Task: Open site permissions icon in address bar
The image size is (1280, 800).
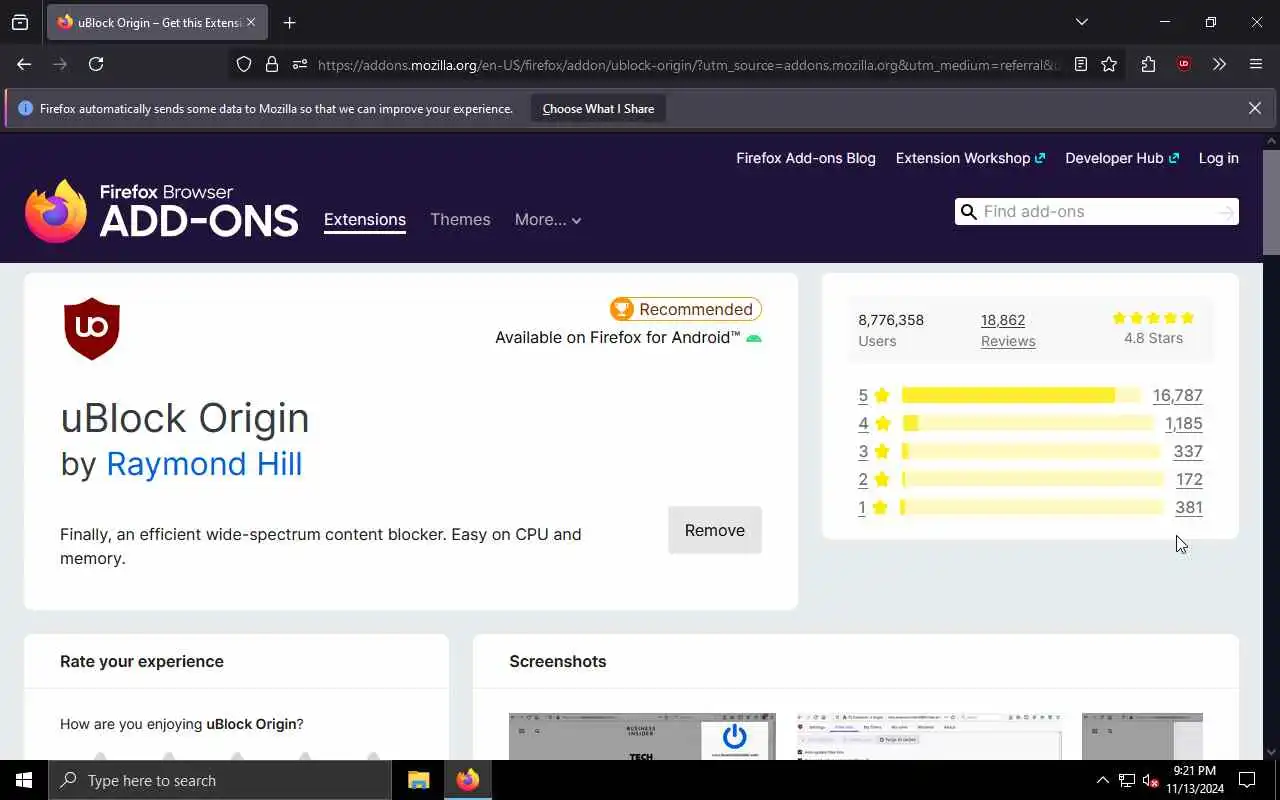Action: [299, 64]
